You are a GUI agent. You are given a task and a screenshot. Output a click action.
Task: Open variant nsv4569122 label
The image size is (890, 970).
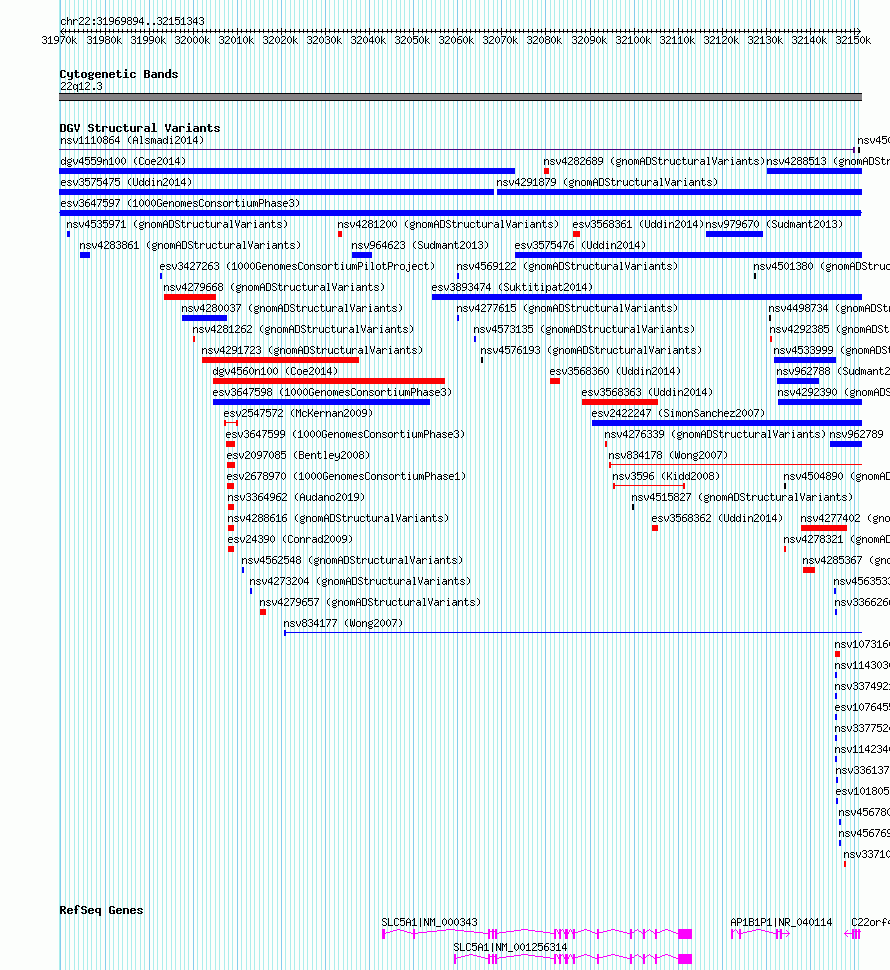[567, 267]
